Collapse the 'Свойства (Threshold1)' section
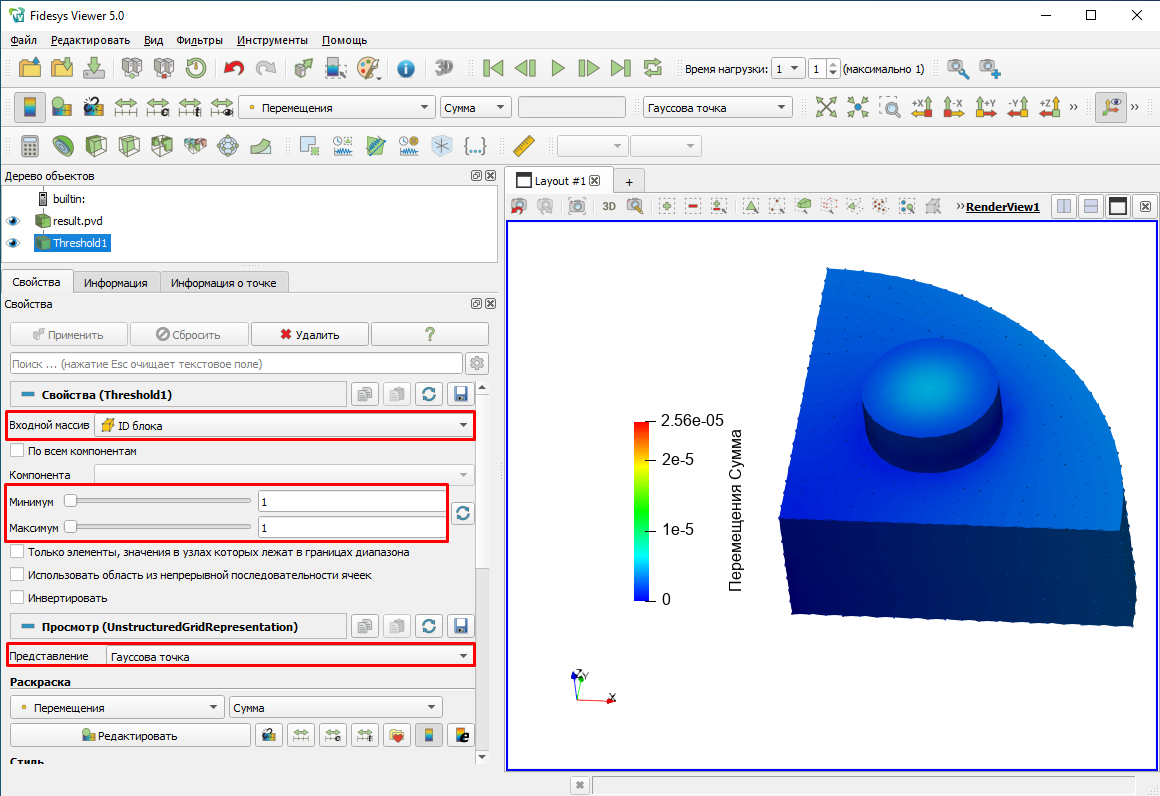This screenshot has width=1160, height=796. pos(28,394)
